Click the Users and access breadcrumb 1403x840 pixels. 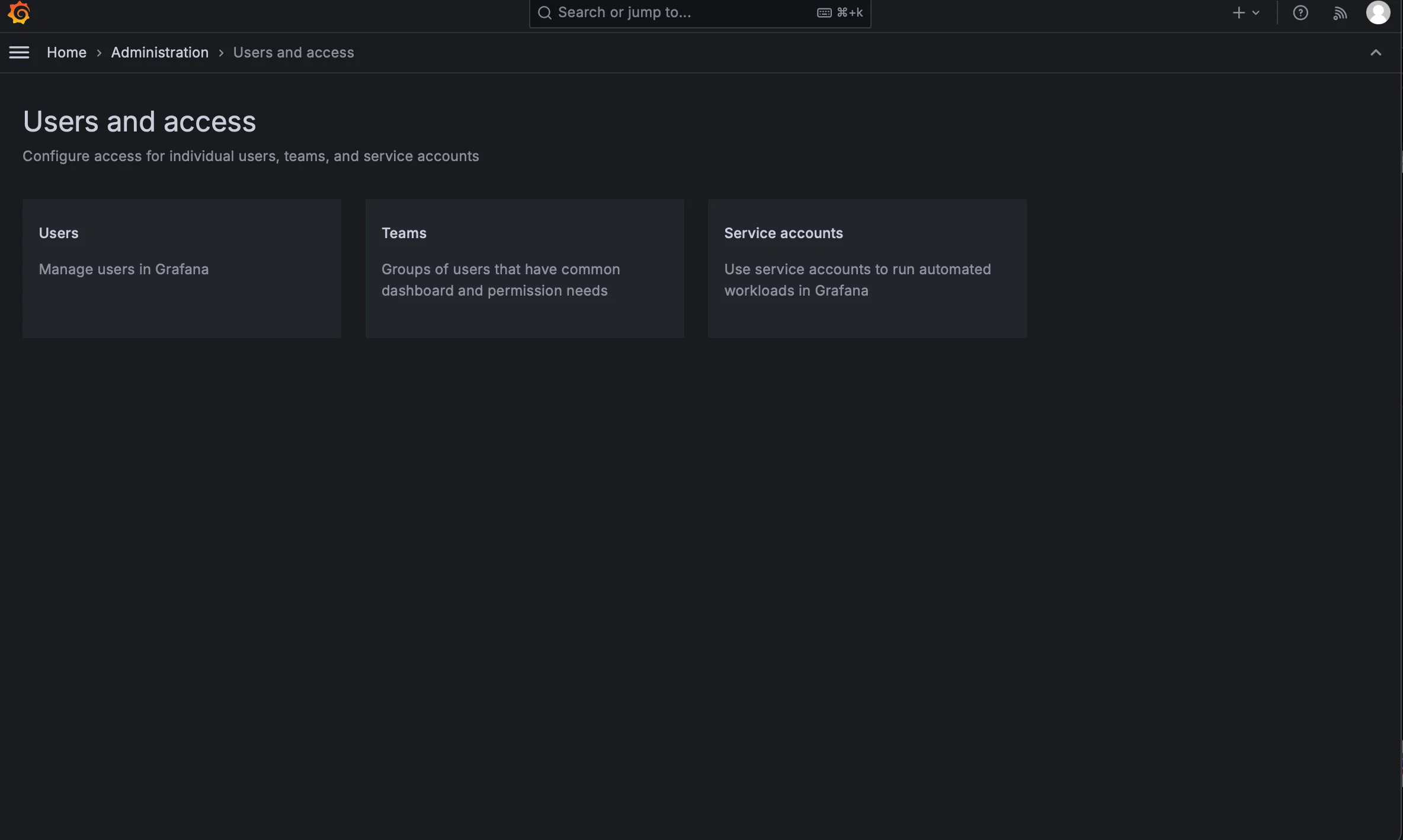point(293,52)
